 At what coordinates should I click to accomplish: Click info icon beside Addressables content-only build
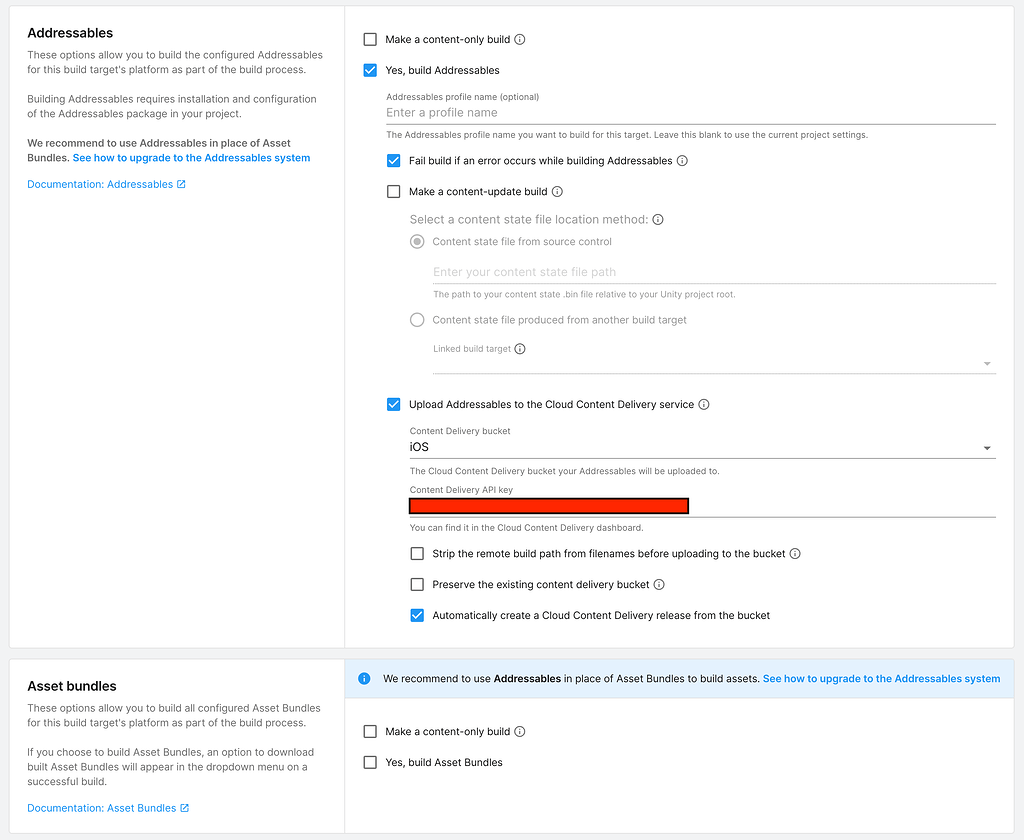pos(520,40)
